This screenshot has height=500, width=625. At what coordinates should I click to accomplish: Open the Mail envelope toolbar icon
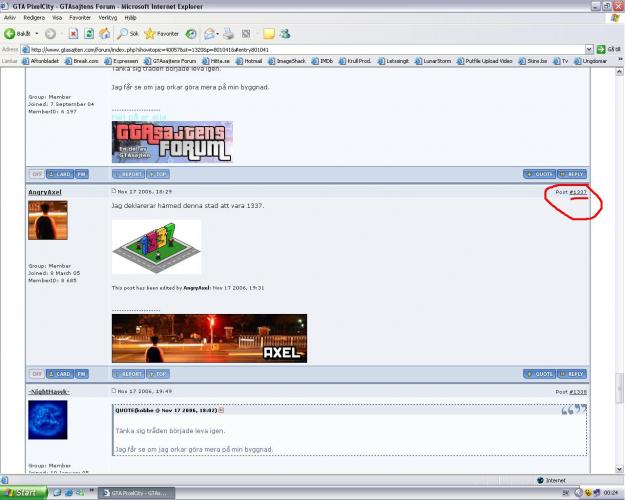[209, 34]
